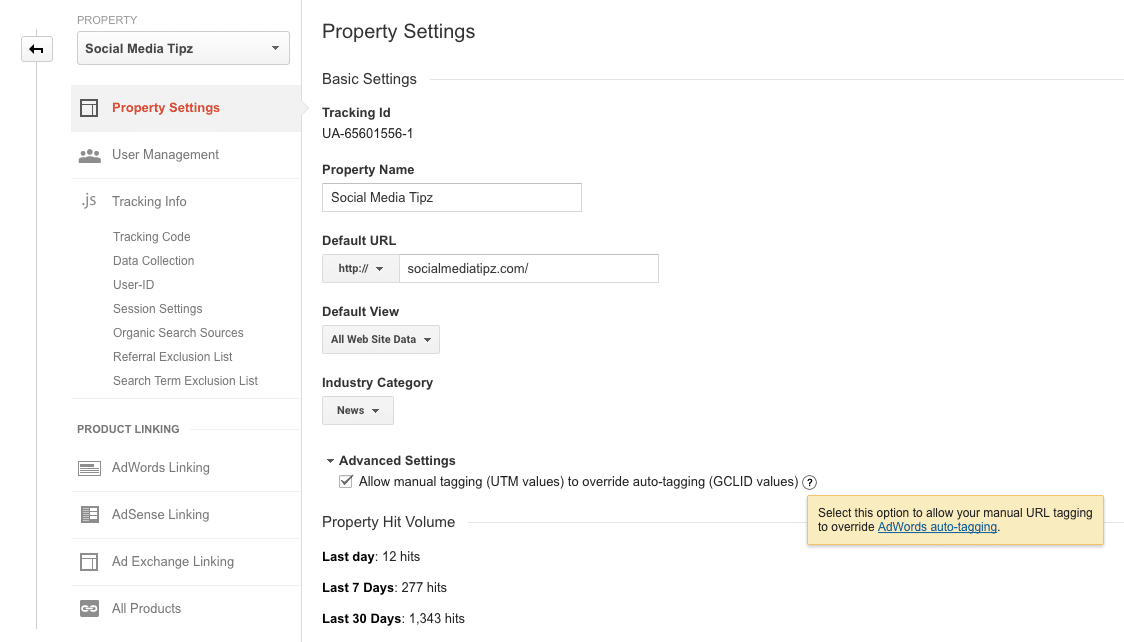Go to Search Term Exclusion List

[185, 380]
